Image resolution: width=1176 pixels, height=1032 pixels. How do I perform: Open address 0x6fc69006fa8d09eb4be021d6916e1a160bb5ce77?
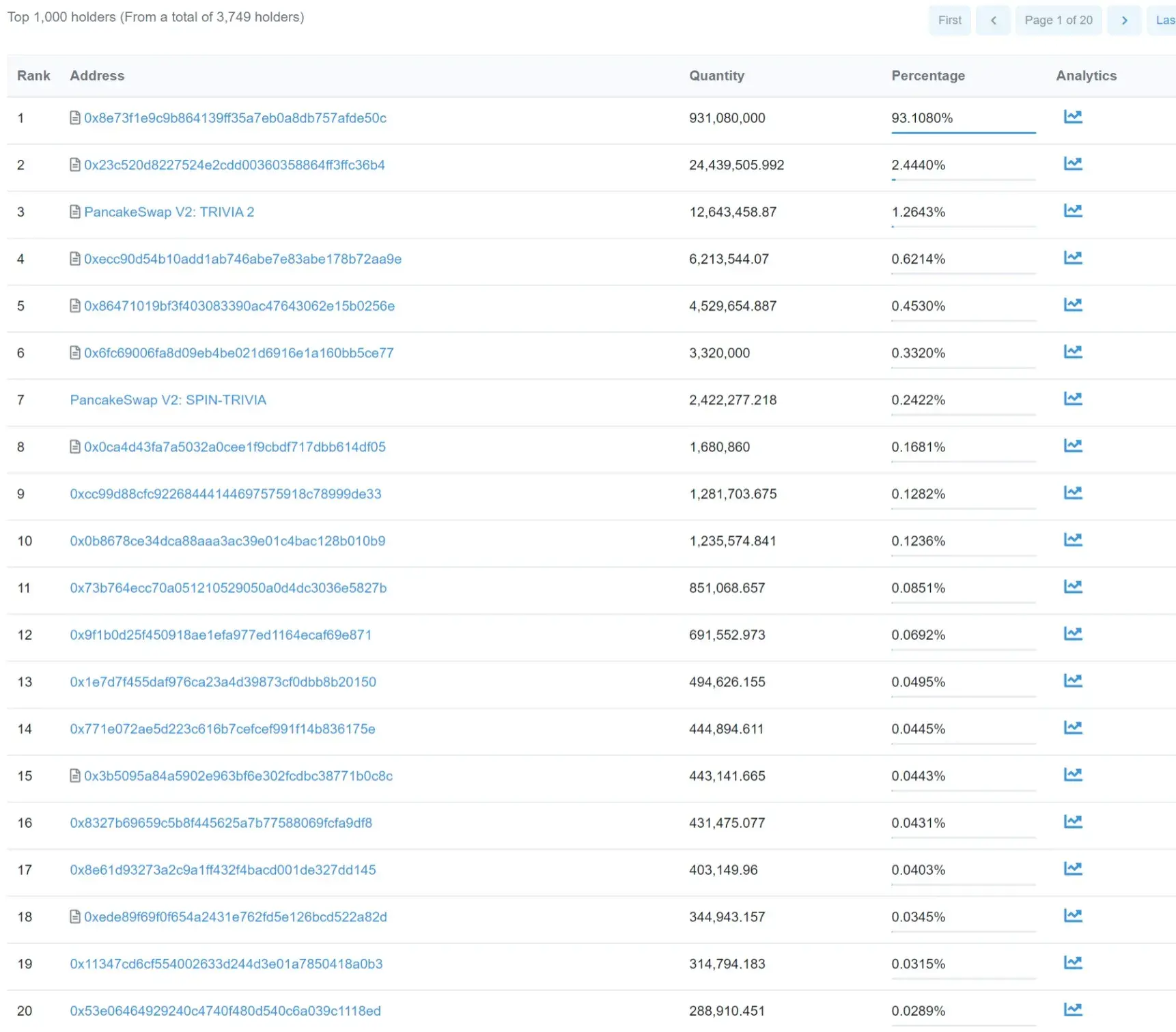point(238,354)
